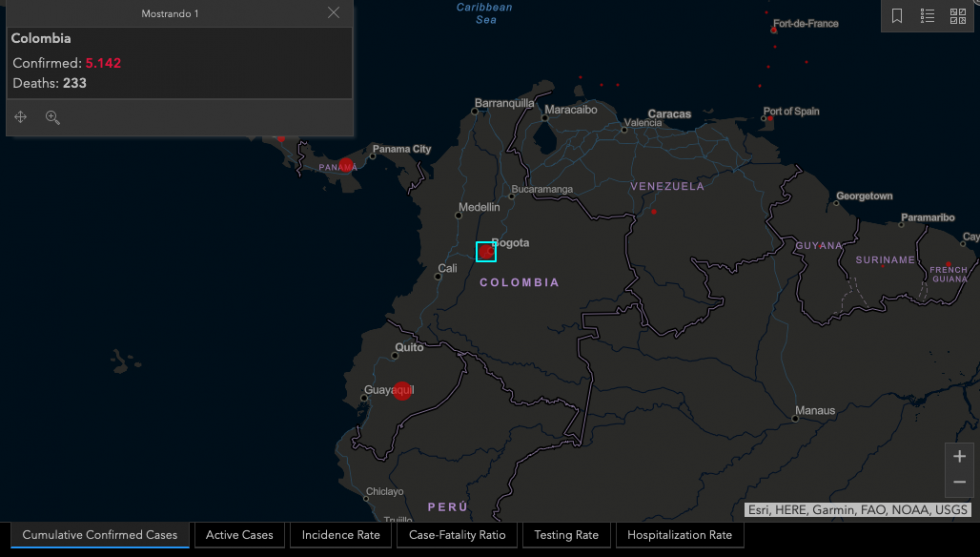This screenshot has width=980, height=557.
Task: Click the Barranquilla city label
Action: [504, 103]
